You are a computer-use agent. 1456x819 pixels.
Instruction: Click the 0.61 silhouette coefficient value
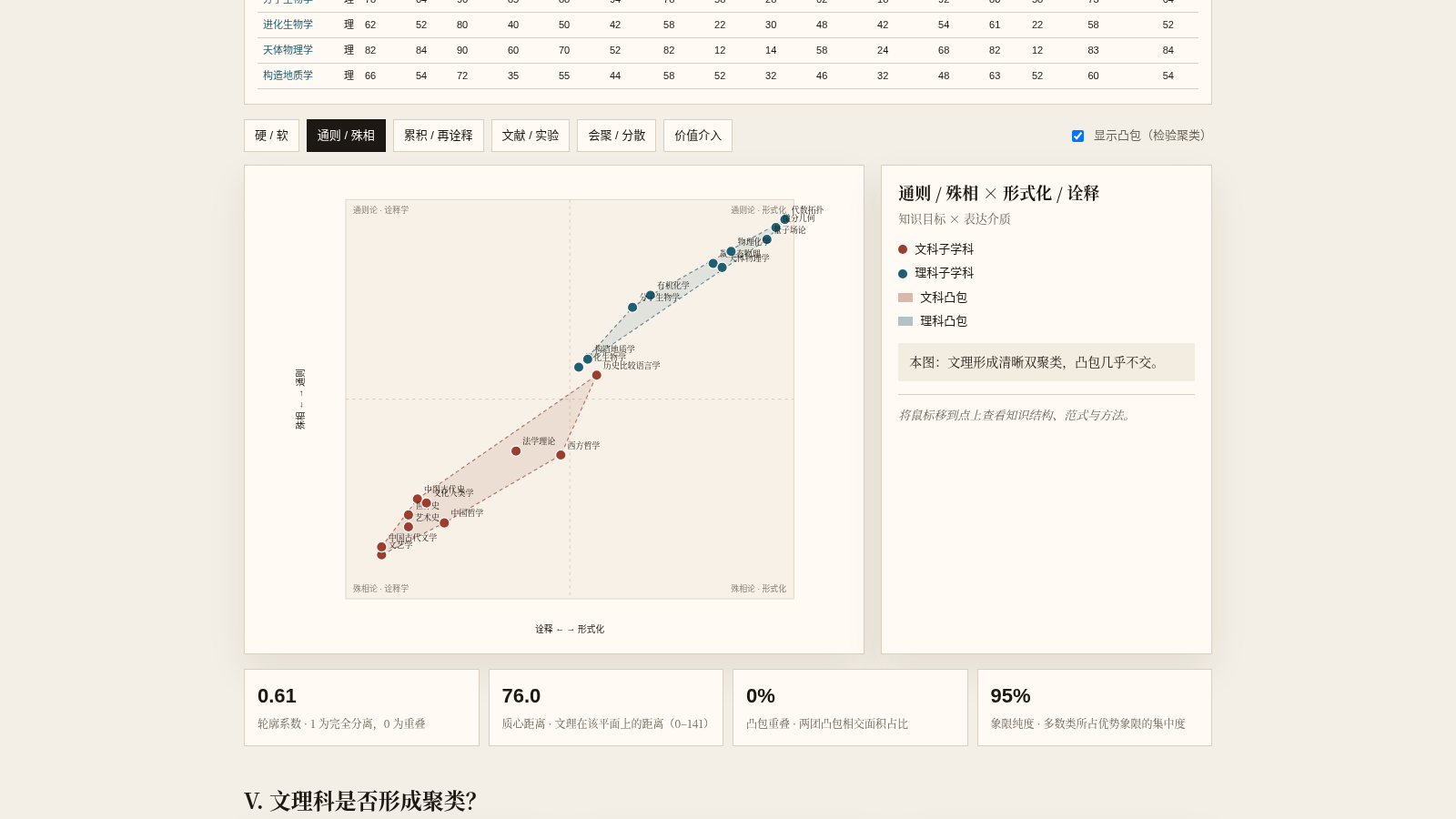tap(277, 696)
